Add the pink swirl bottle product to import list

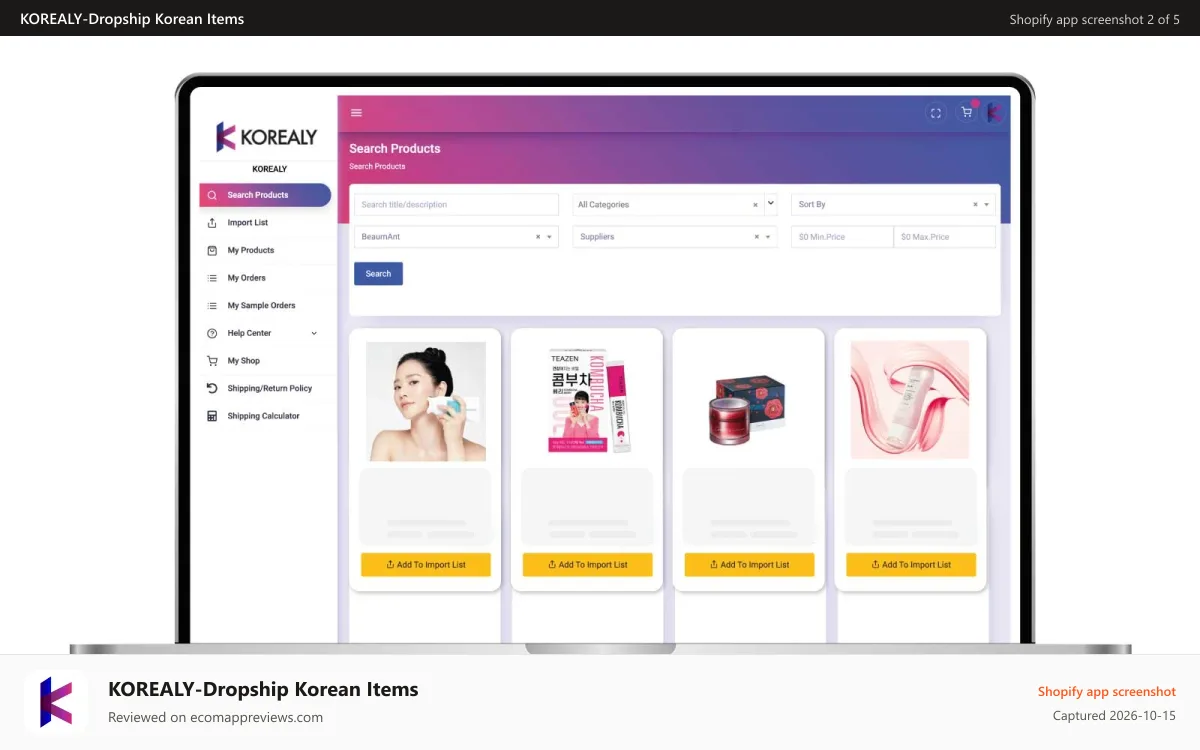[x=911, y=565]
